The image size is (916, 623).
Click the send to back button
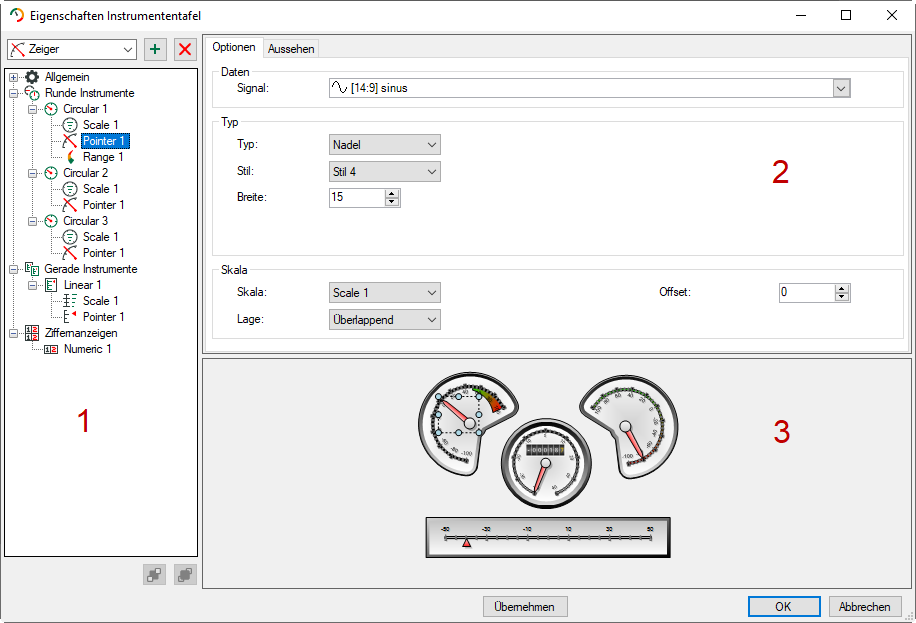point(154,574)
